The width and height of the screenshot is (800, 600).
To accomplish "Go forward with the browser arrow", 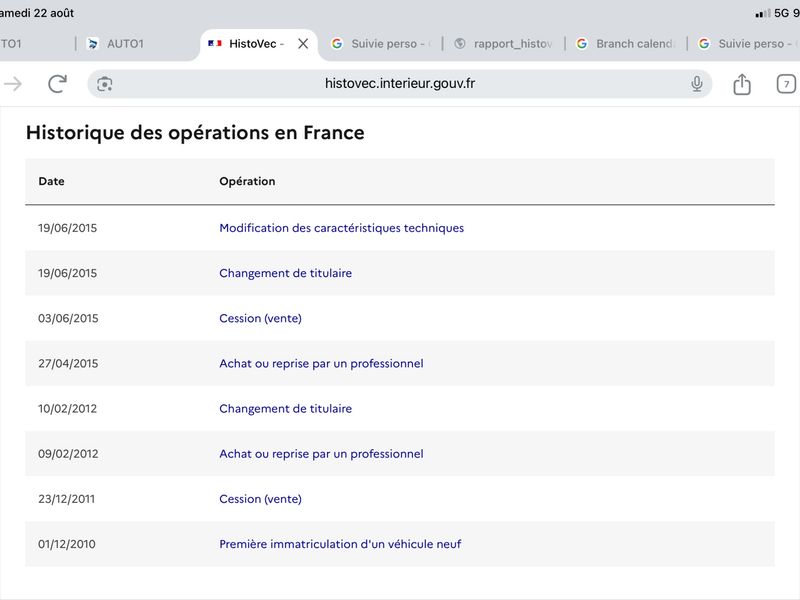I will pos(12,84).
